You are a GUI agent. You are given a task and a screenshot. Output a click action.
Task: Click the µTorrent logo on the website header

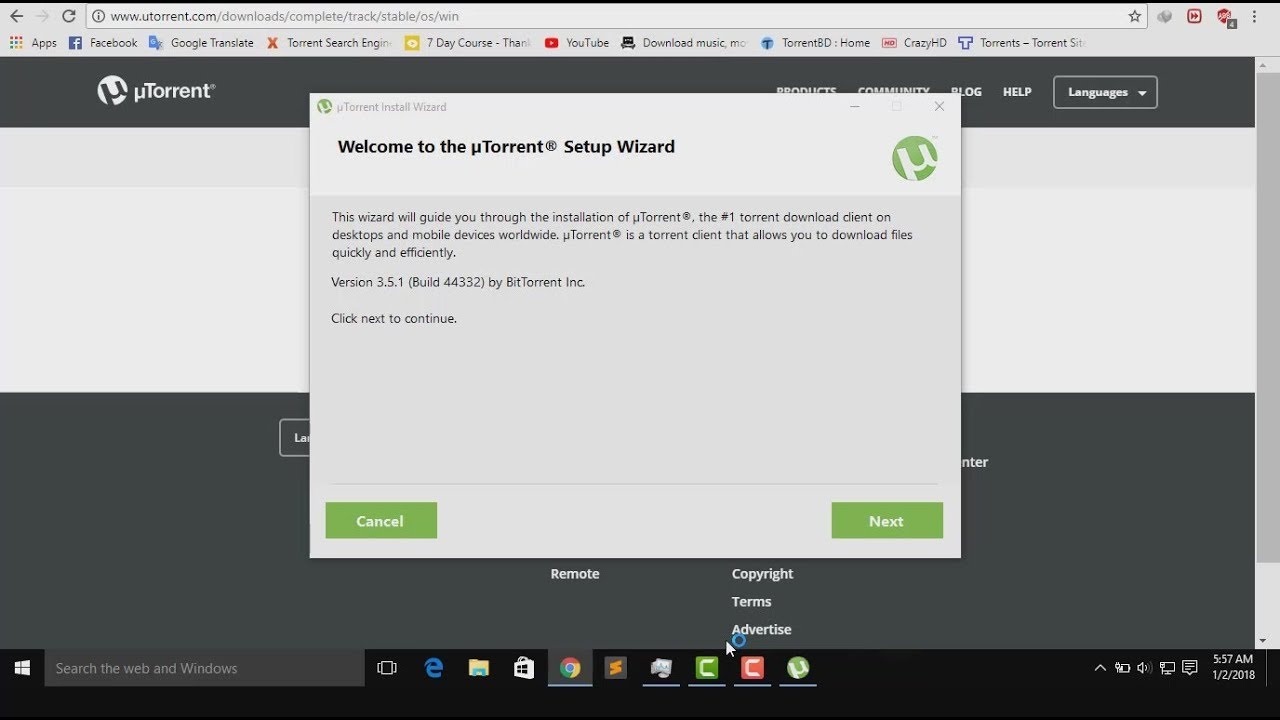156,91
